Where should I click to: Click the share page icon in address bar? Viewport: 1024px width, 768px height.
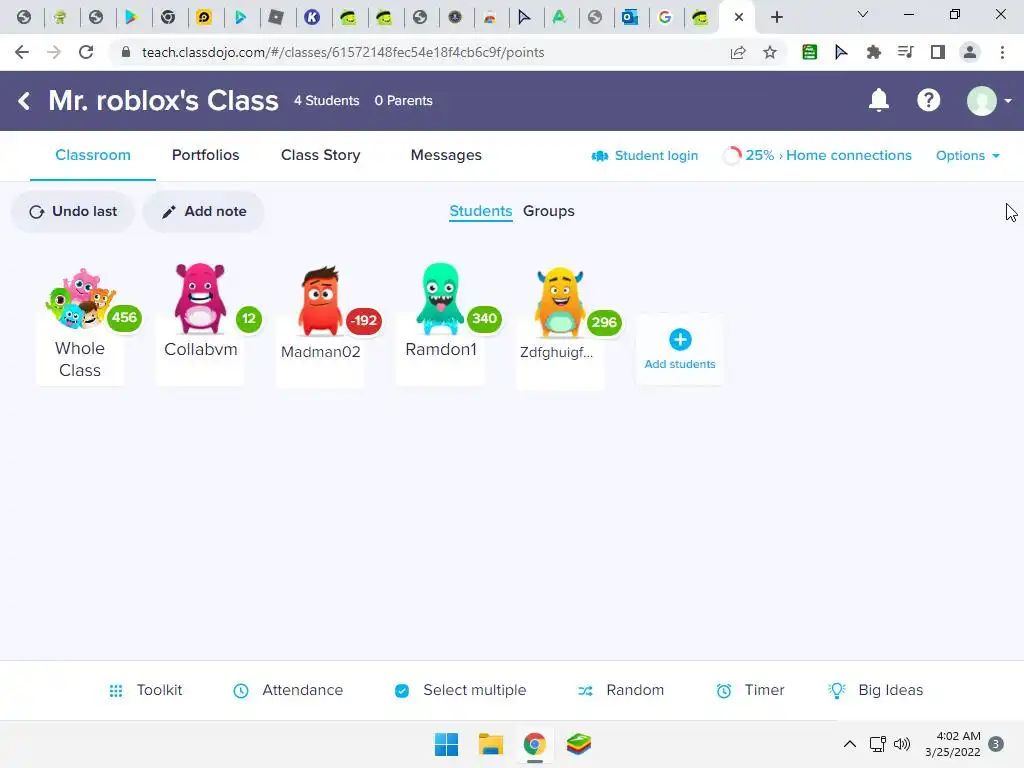click(738, 52)
